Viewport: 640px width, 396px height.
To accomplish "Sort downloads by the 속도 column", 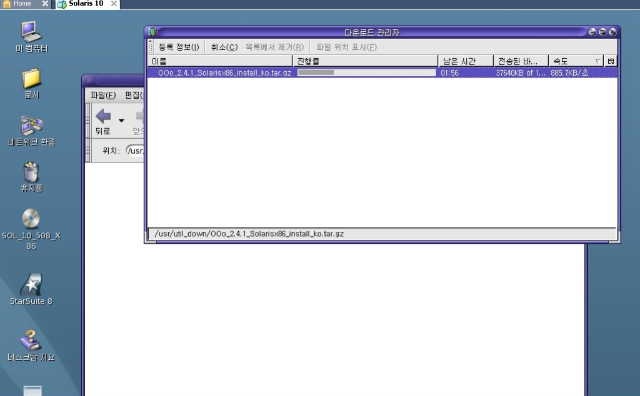I will pyautogui.click(x=576, y=61).
